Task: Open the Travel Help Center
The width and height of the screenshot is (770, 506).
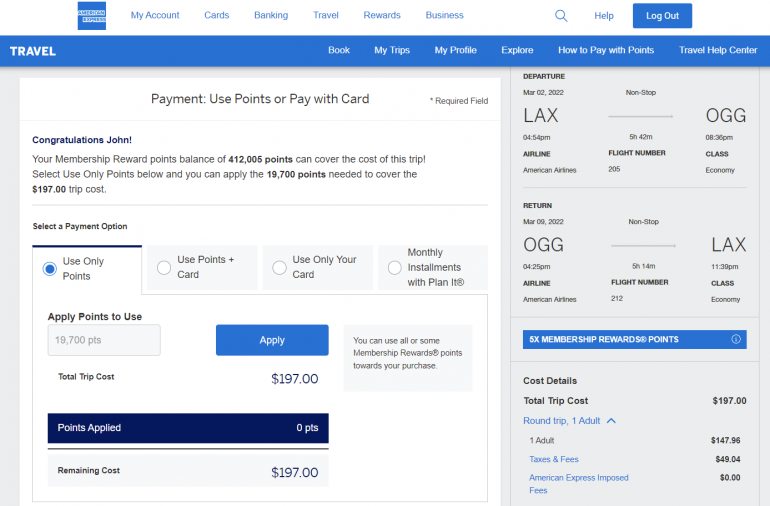Action: click(718, 50)
